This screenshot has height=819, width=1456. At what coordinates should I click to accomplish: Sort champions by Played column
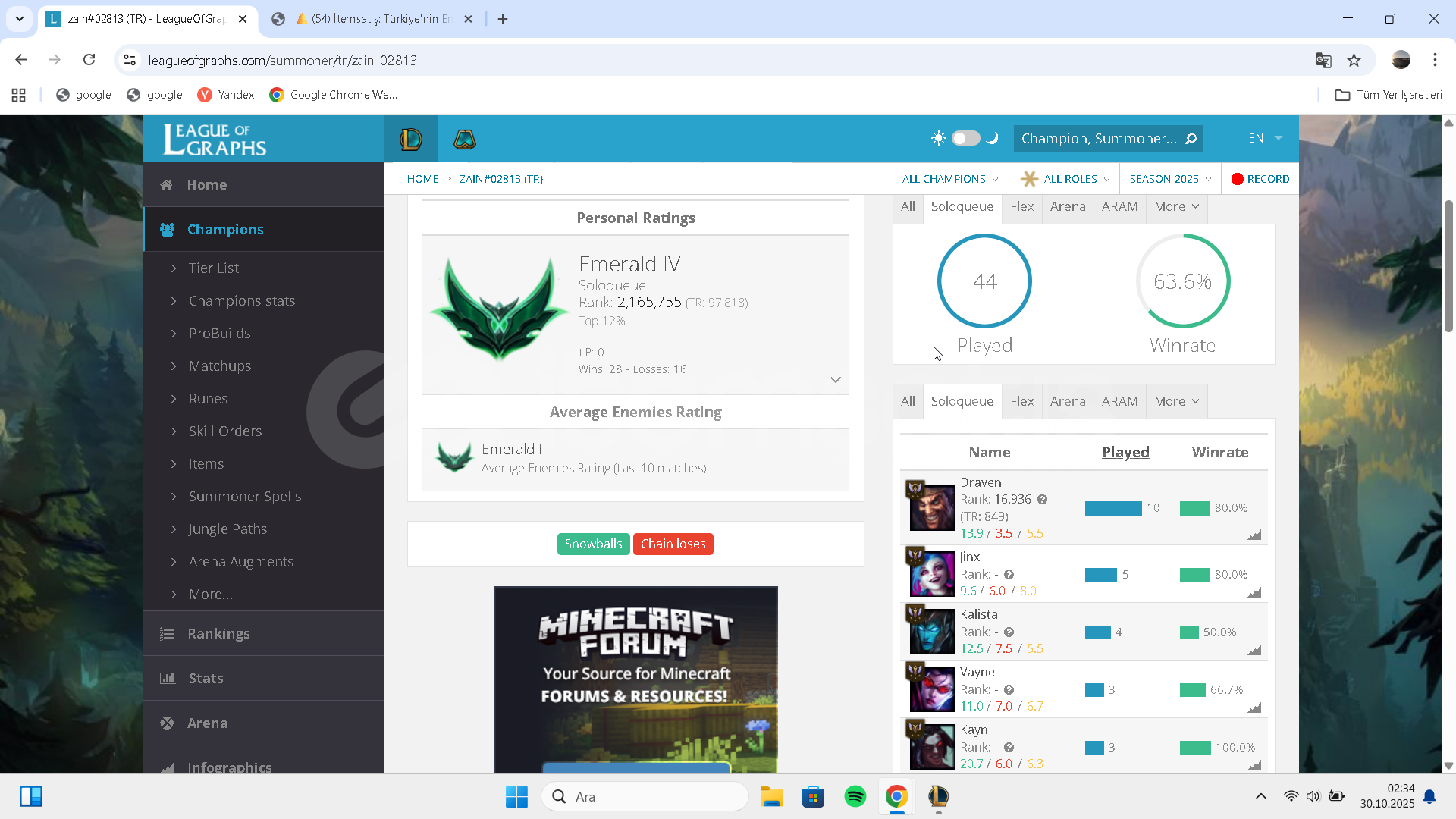[x=1125, y=452]
